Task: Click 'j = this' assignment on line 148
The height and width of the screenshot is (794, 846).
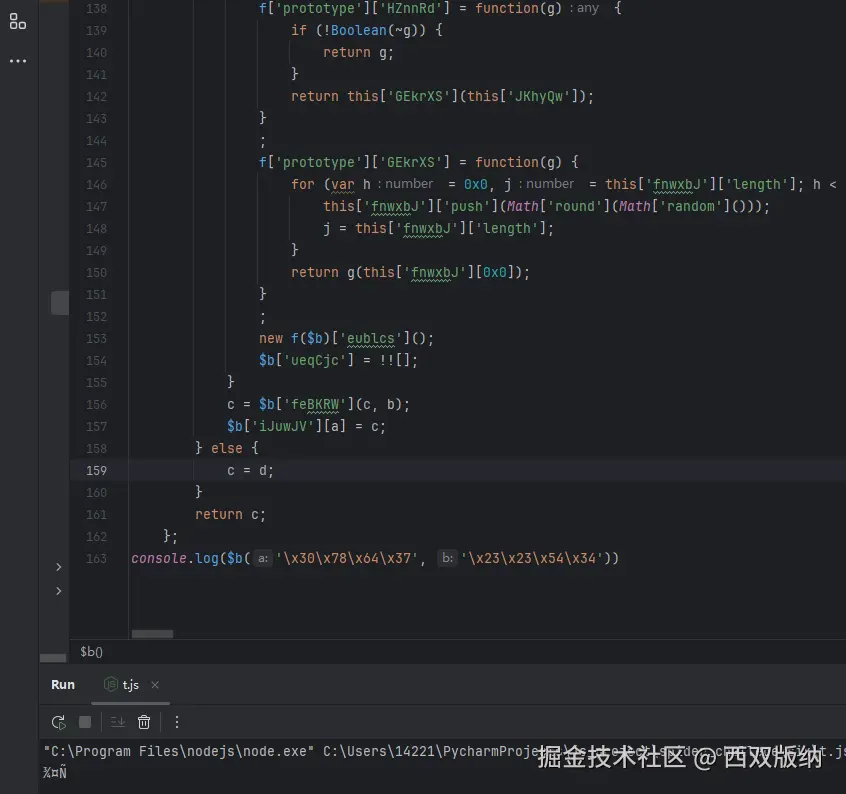Action: click(x=354, y=229)
